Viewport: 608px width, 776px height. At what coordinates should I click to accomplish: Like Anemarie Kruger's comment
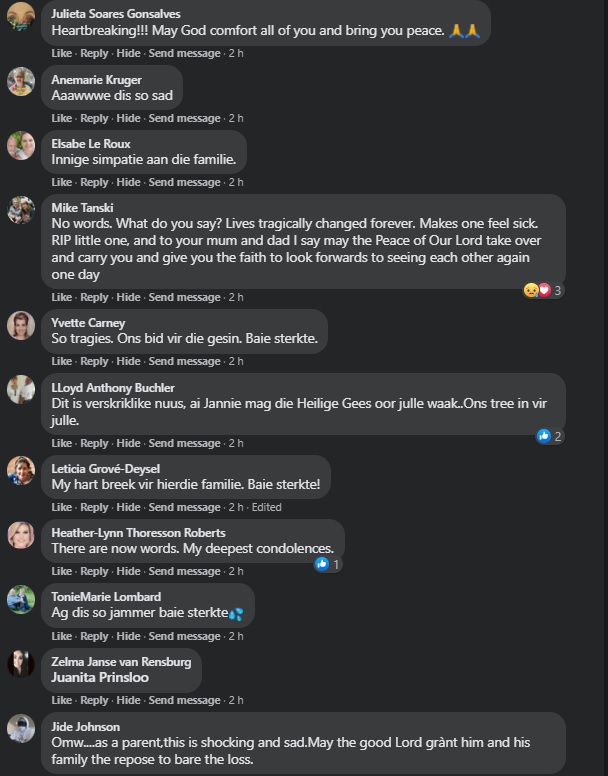[x=62, y=118]
